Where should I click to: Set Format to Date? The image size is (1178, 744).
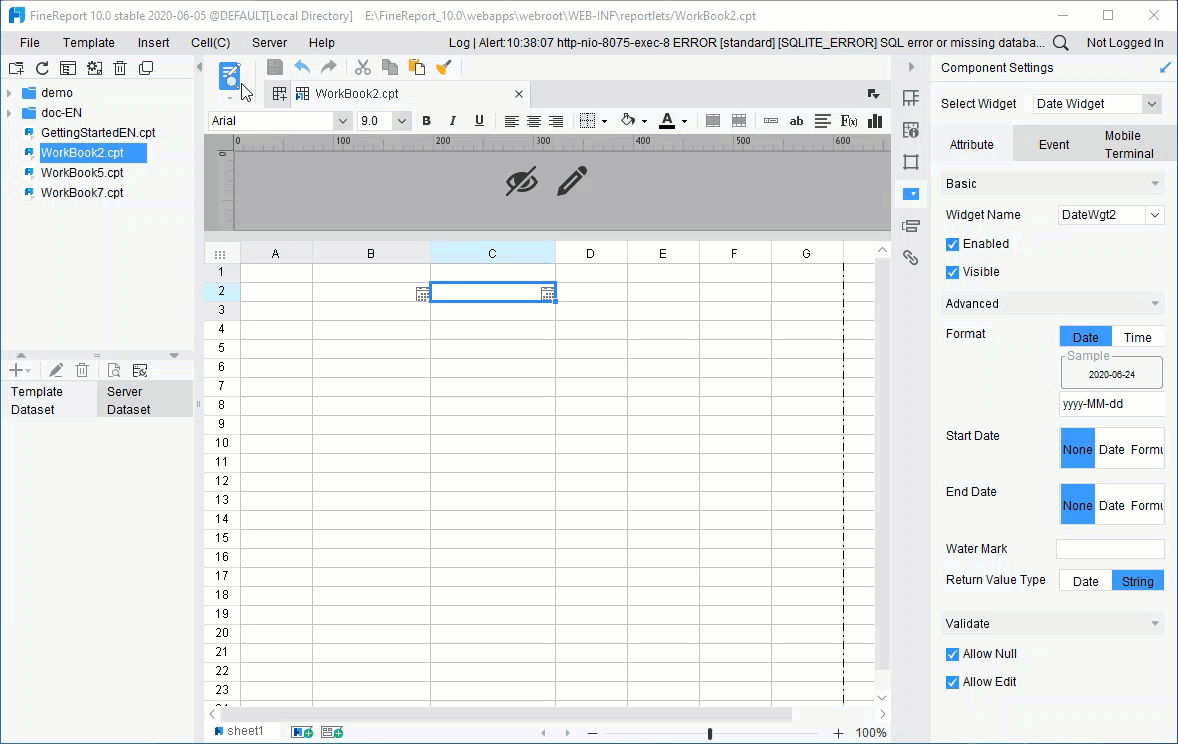click(1086, 337)
